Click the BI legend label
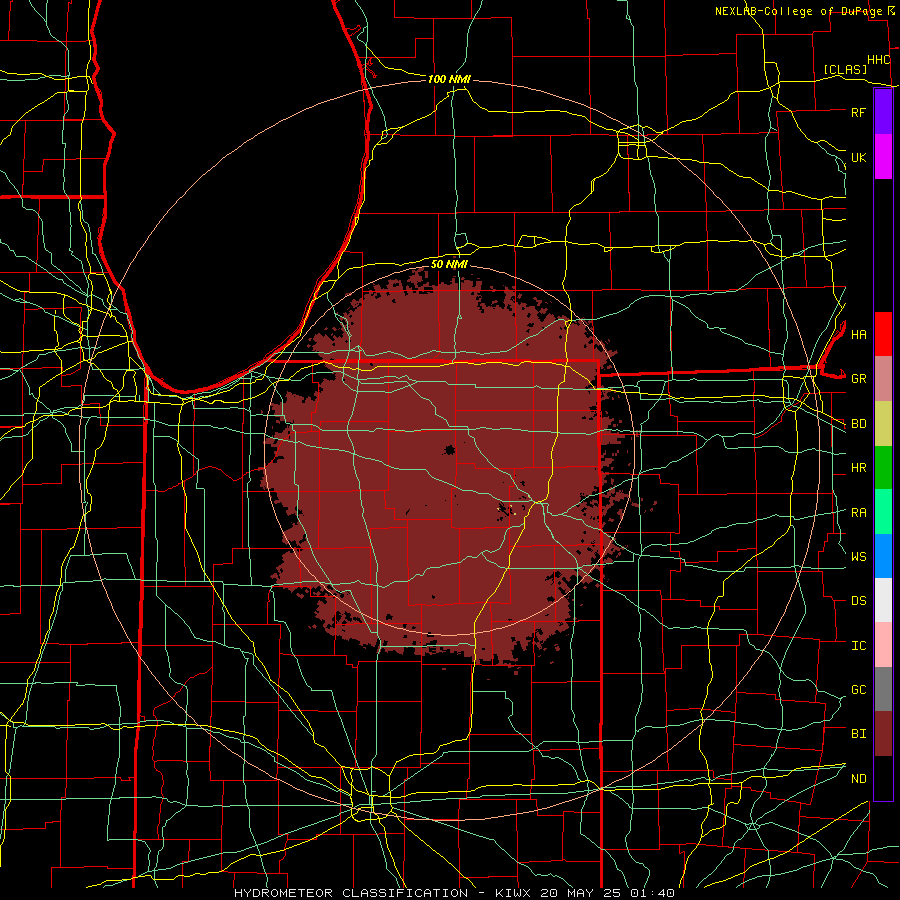The image size is (900, 900). 858,734
